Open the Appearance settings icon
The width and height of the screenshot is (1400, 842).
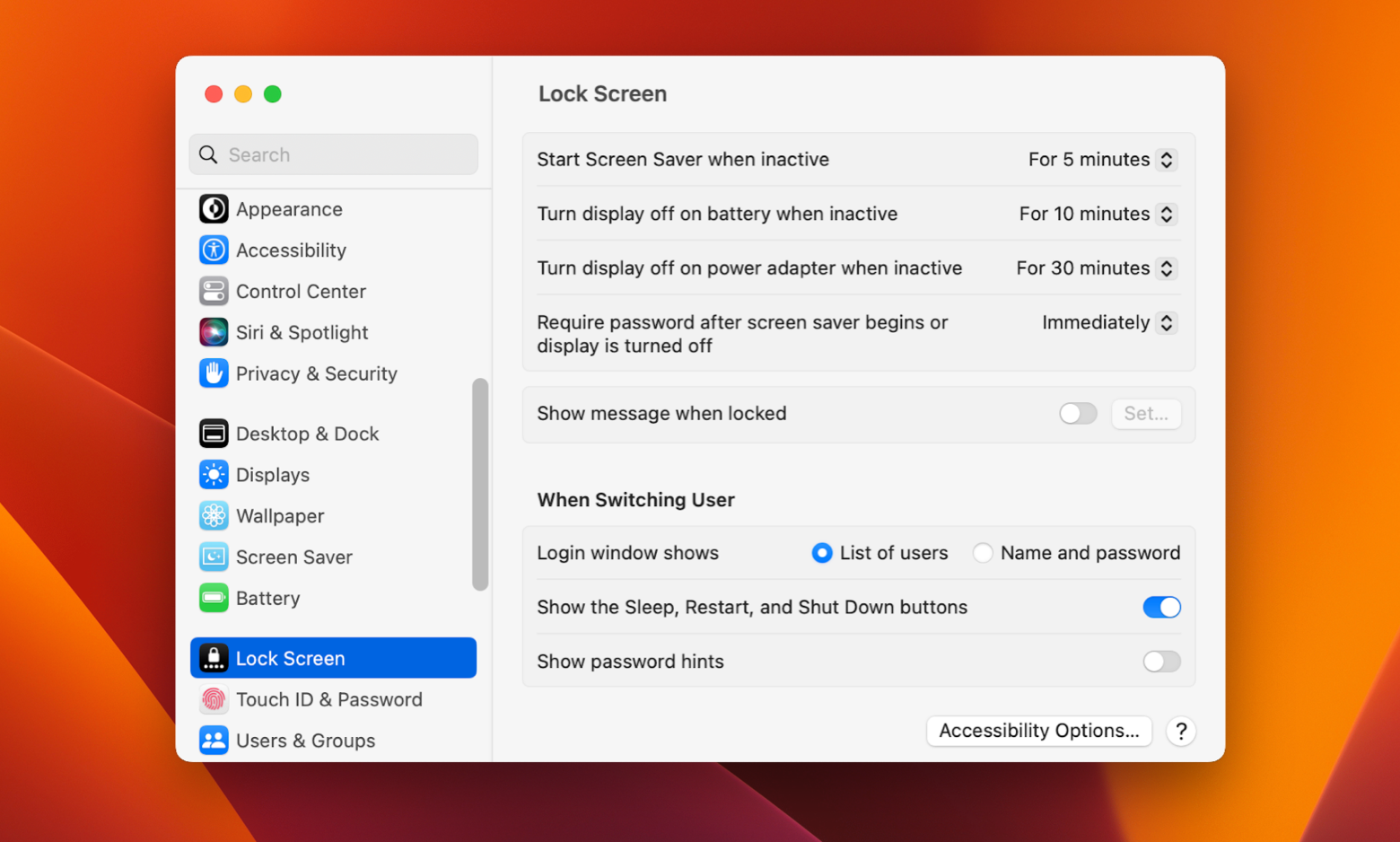click(214, 208)
